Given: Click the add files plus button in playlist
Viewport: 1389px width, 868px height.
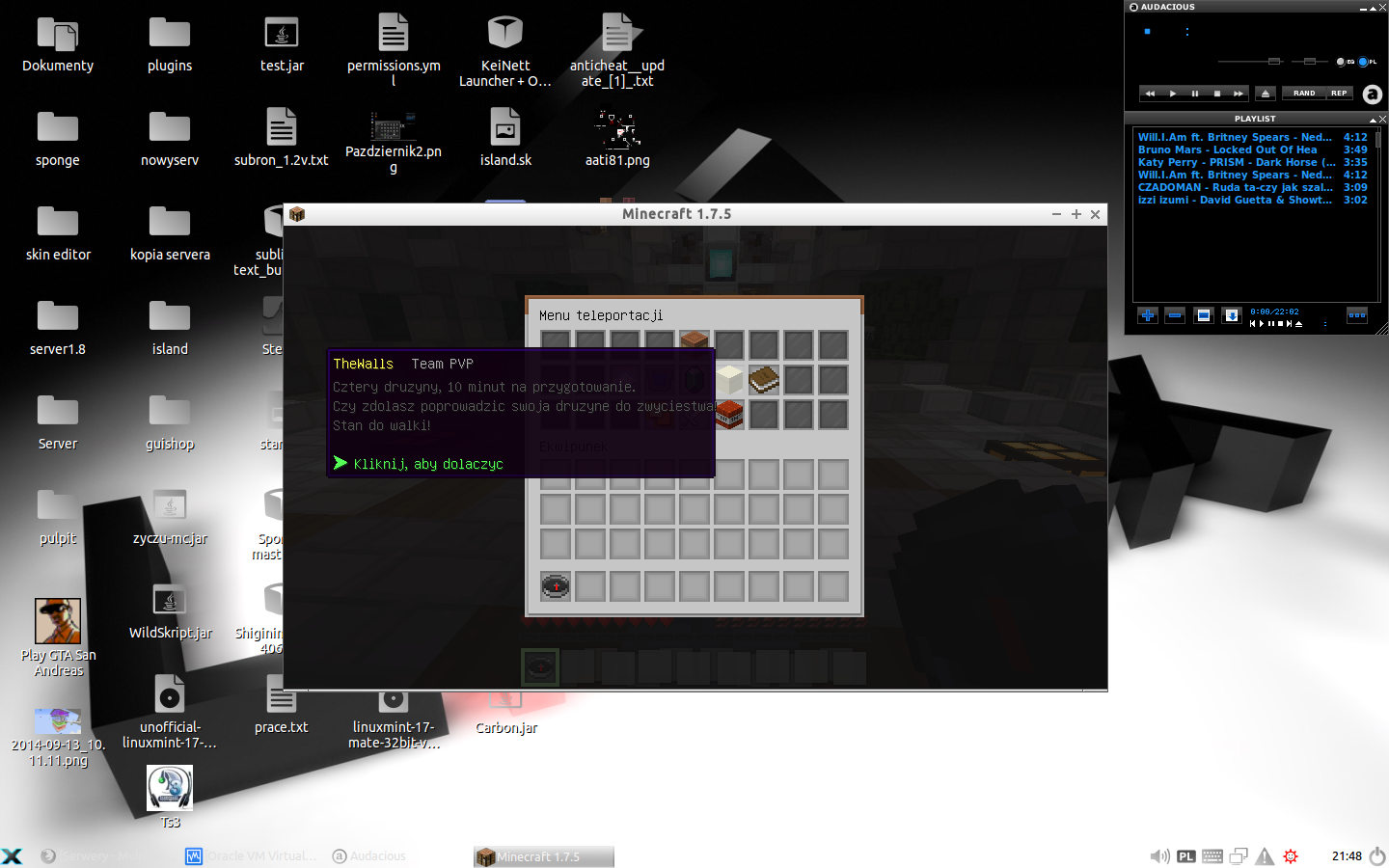Looking at the screenshot, I should [x=1147, y=315].
